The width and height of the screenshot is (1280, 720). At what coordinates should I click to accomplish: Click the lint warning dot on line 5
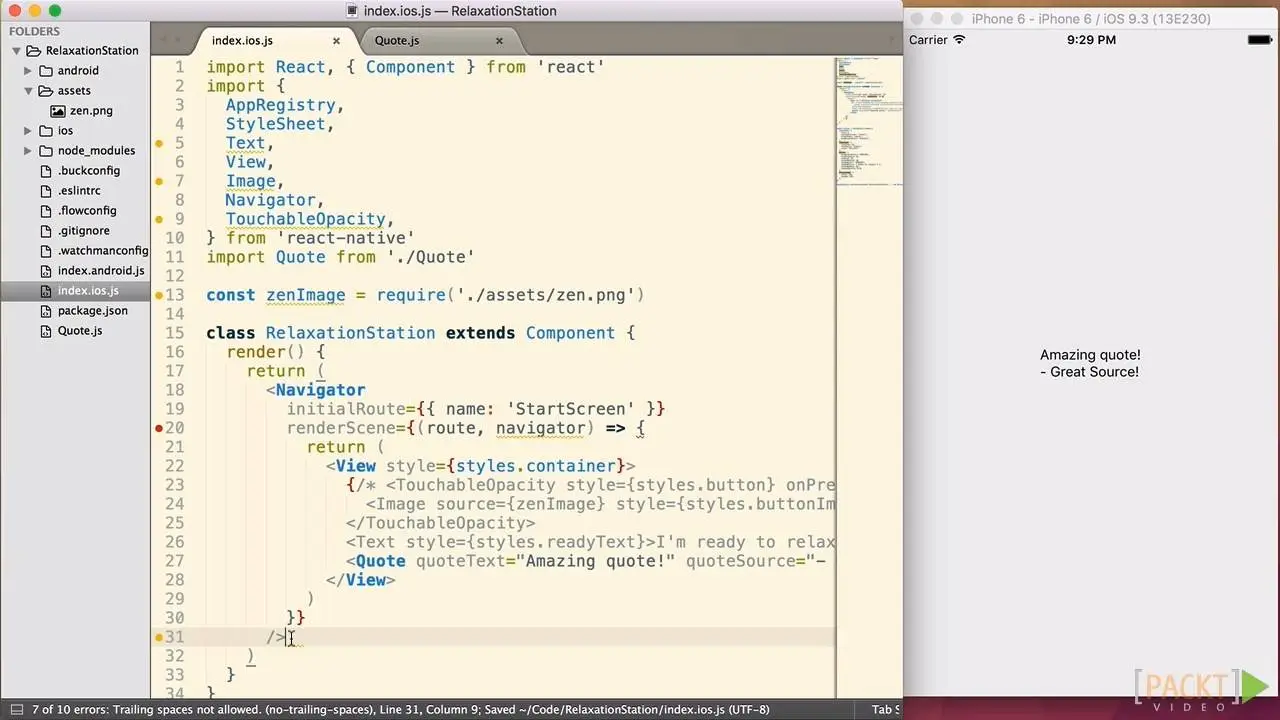coord(159,144)
